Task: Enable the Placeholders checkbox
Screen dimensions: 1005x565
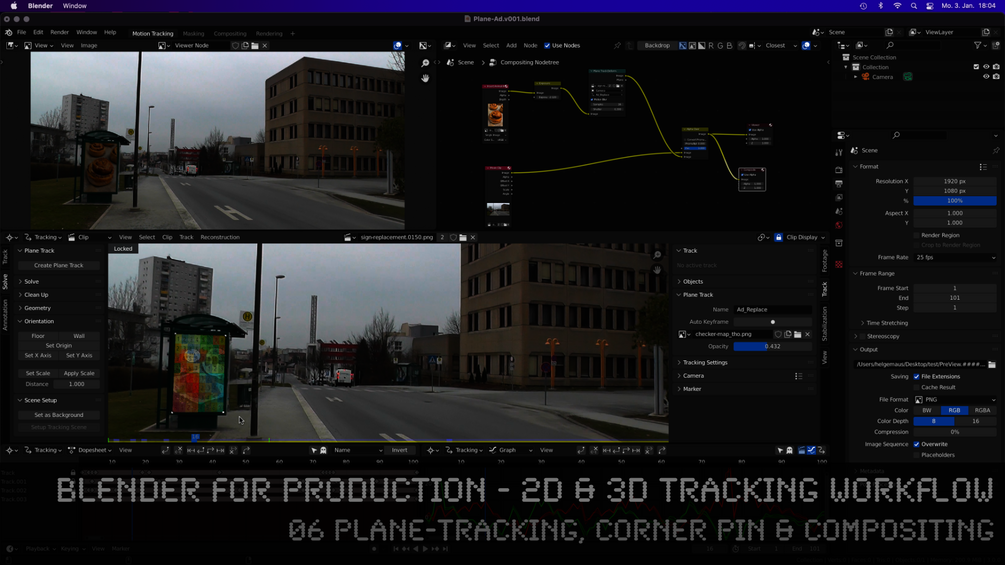Action: (x=917, y=455)
